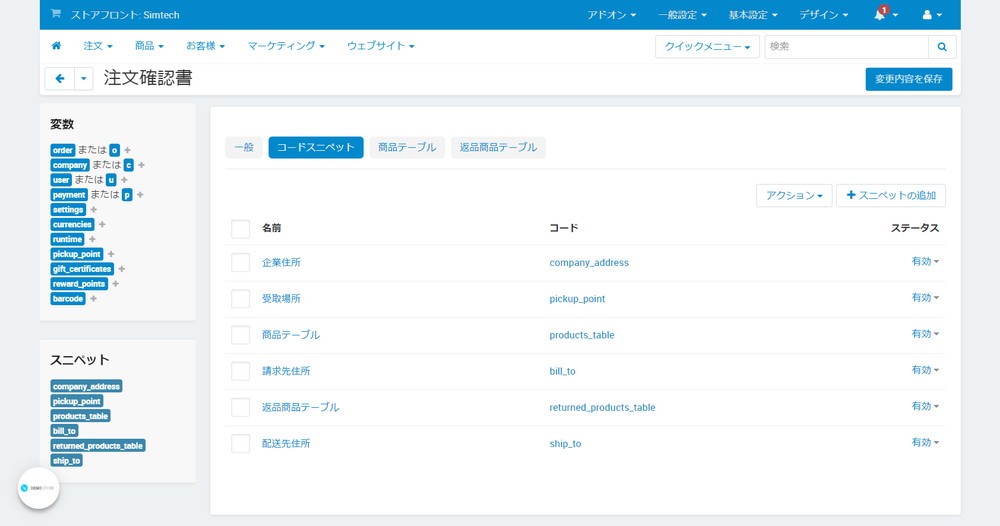Open the 請求先住所 snippet link
Image resolution: width=1000 pixels, height=526 pixels.
[286, 371]
